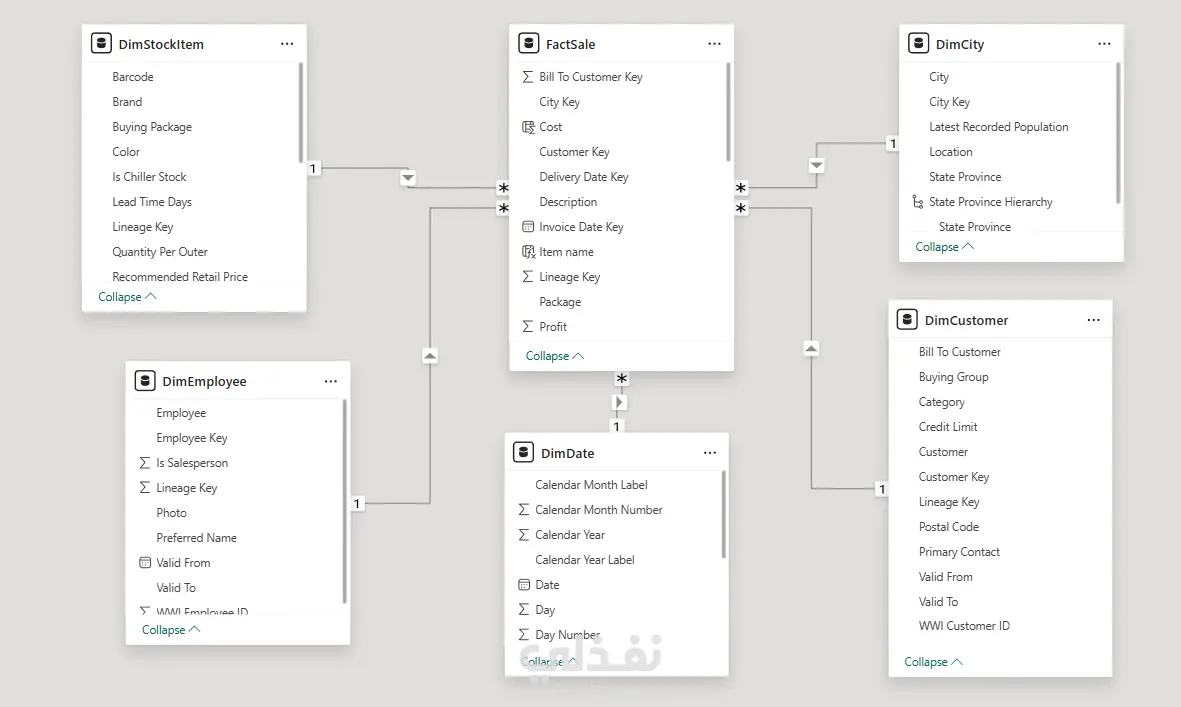Click sigma icon beside Calendar Year

tap(523, 535)
